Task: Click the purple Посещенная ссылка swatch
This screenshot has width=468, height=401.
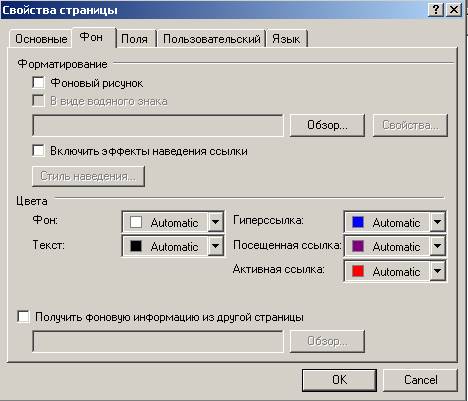Action: click(x=358, y=246)
